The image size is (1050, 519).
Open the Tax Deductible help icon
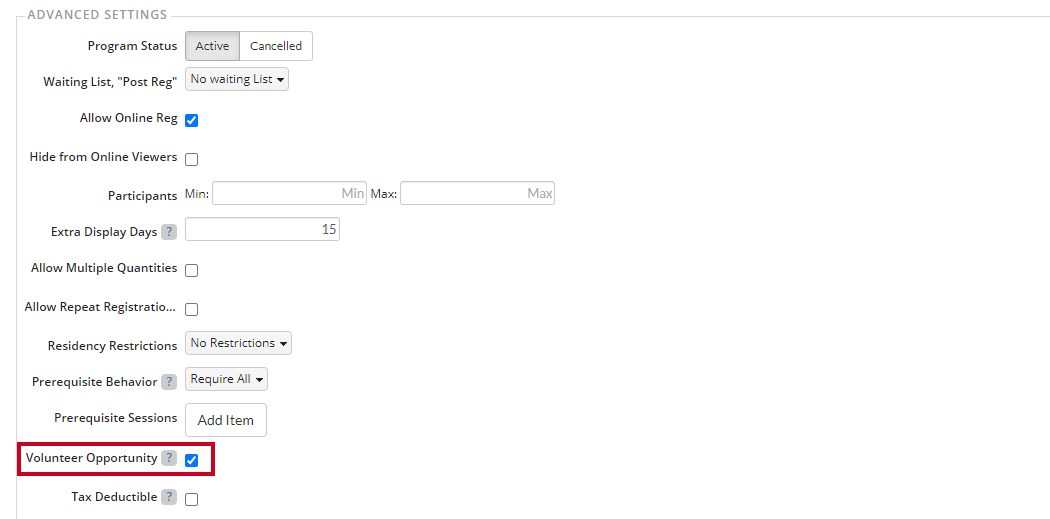click(x=169, y=497)
